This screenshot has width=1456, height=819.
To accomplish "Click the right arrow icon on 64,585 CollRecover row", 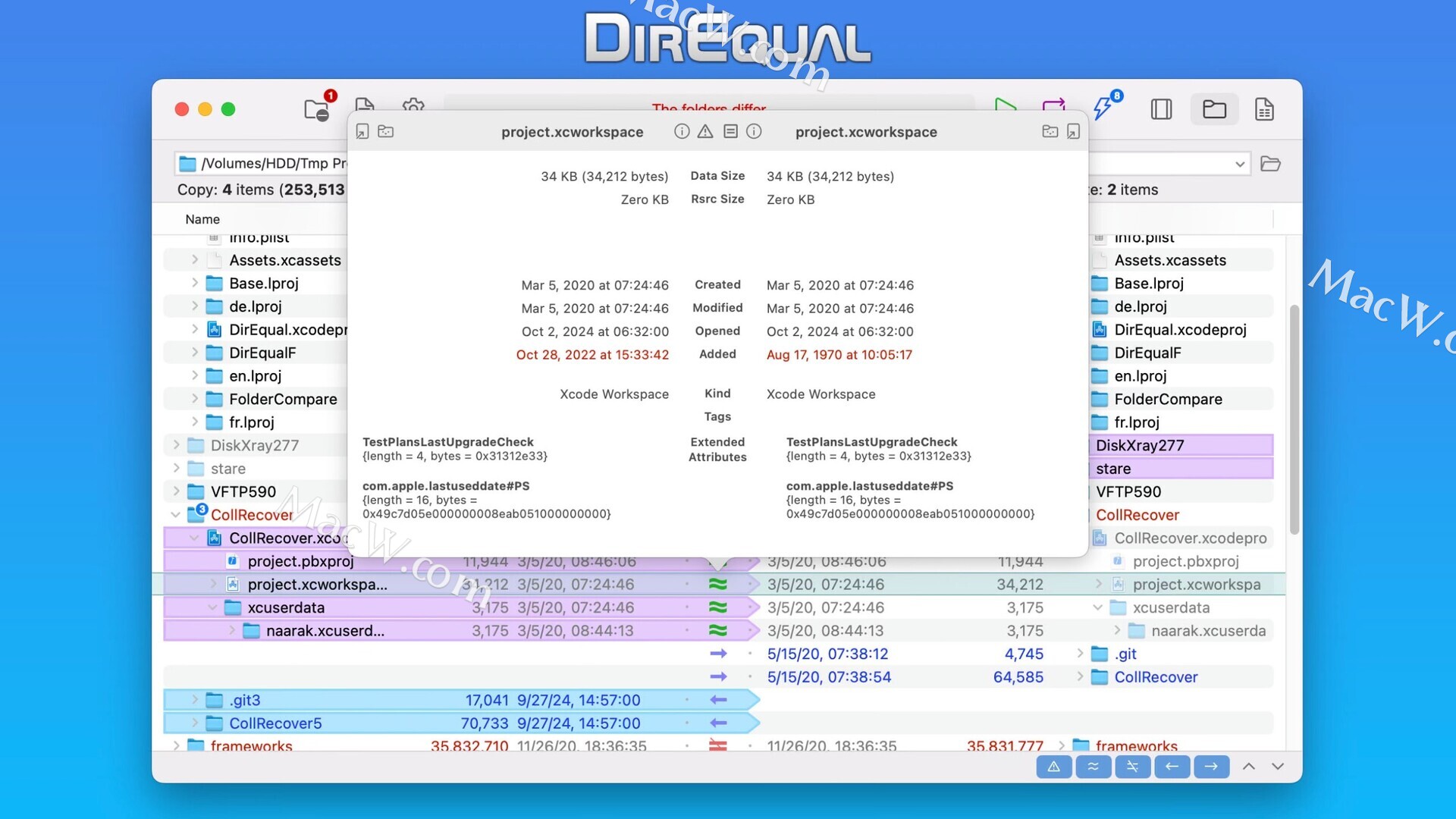I will click(717, 677).
